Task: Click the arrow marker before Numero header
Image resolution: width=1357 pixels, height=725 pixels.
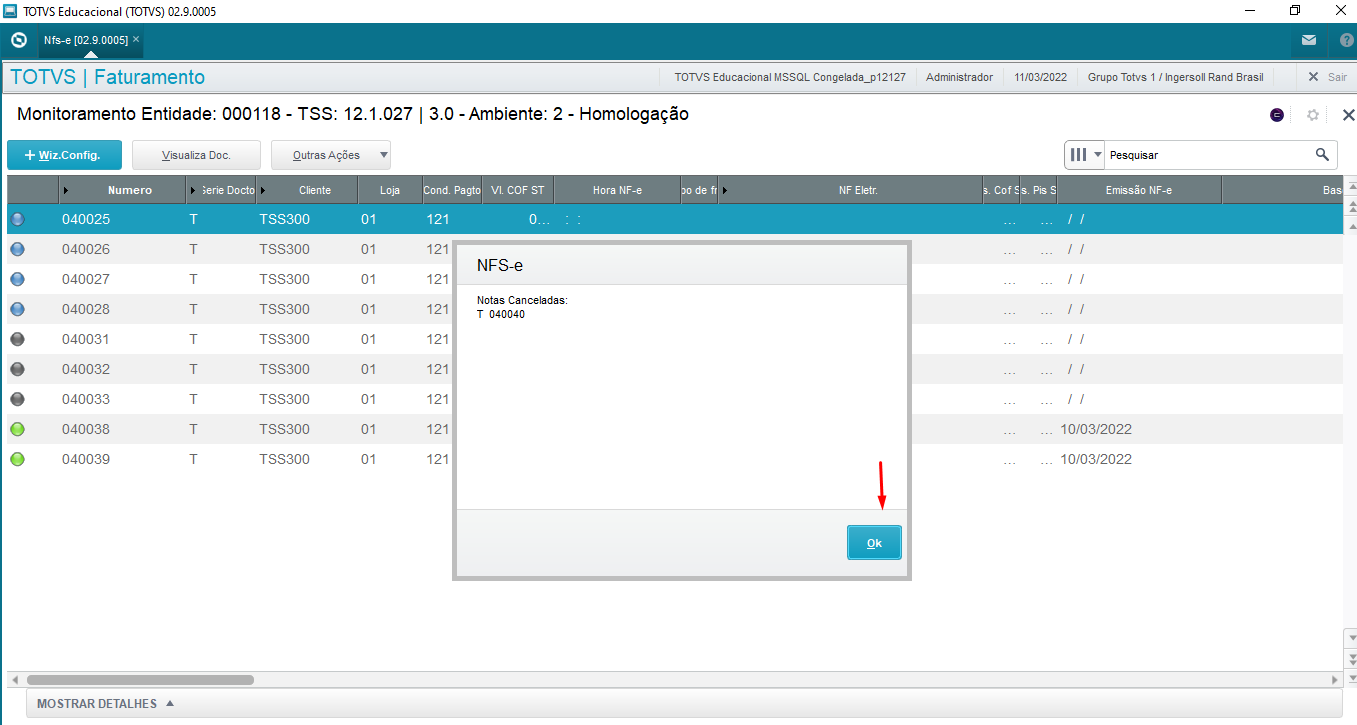Action: (x=66, y=190)
